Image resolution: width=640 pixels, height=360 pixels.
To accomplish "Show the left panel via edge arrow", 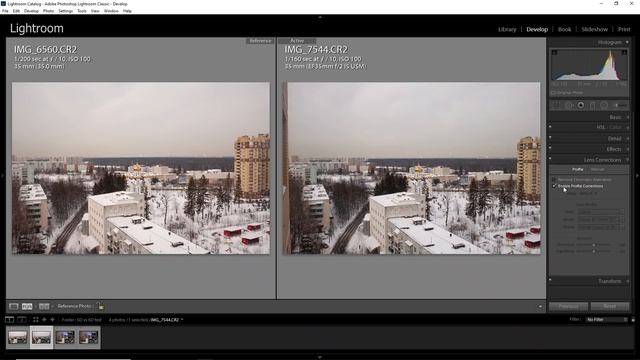I will coord(2,176).
